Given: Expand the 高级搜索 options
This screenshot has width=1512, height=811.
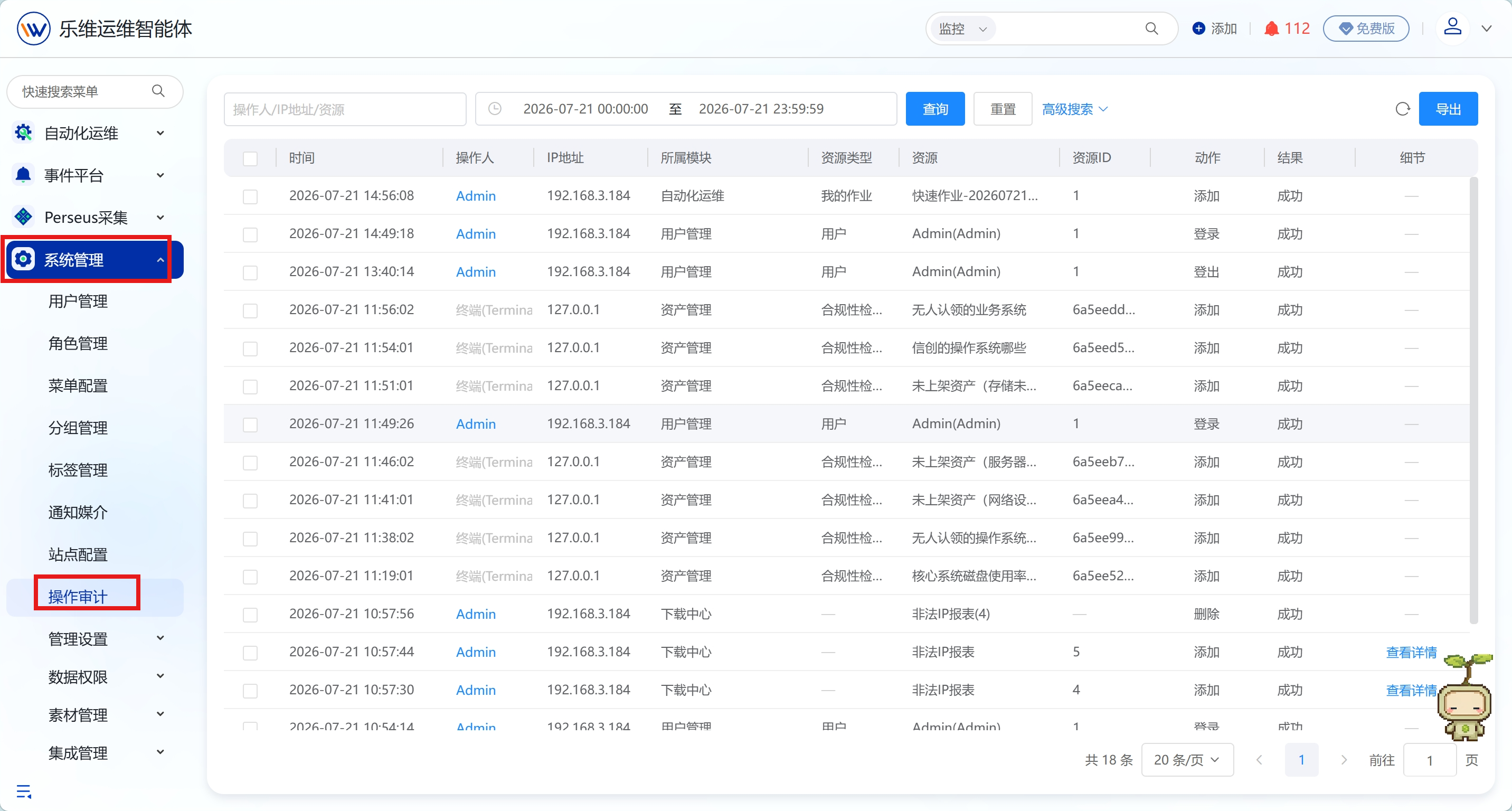Looking at the screenshot, I should tap(1075, 109).
